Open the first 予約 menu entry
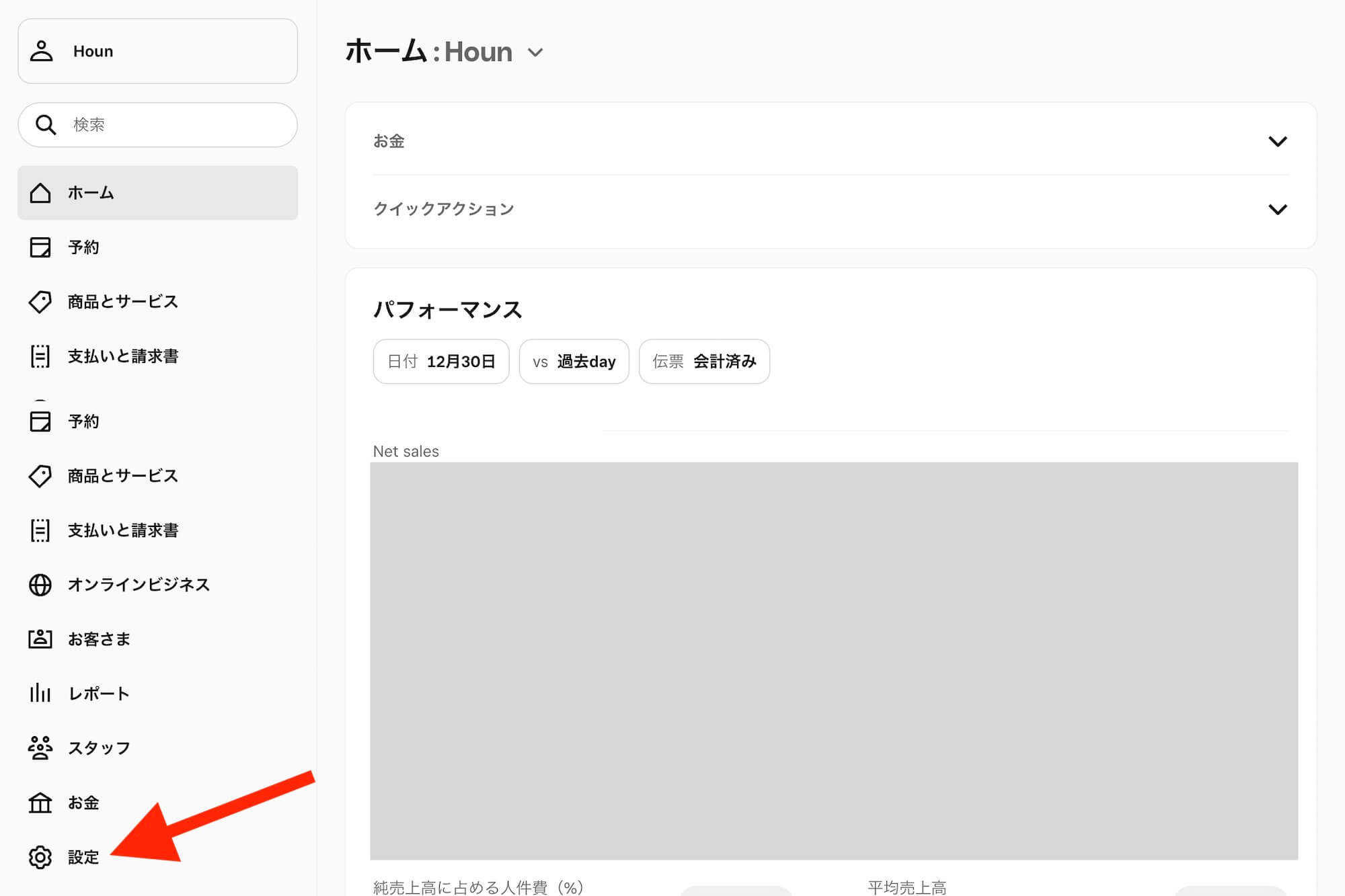Viewport: 1345px width, 896px height. [x=83, y=247]
